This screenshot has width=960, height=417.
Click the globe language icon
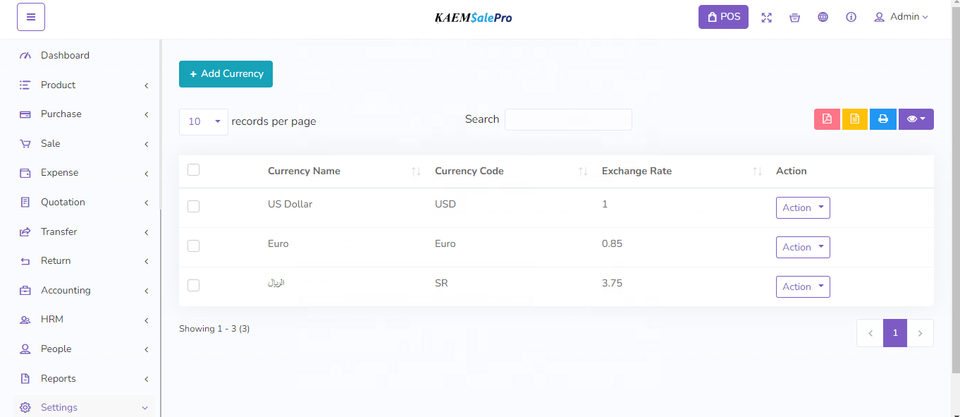point(823,17)
